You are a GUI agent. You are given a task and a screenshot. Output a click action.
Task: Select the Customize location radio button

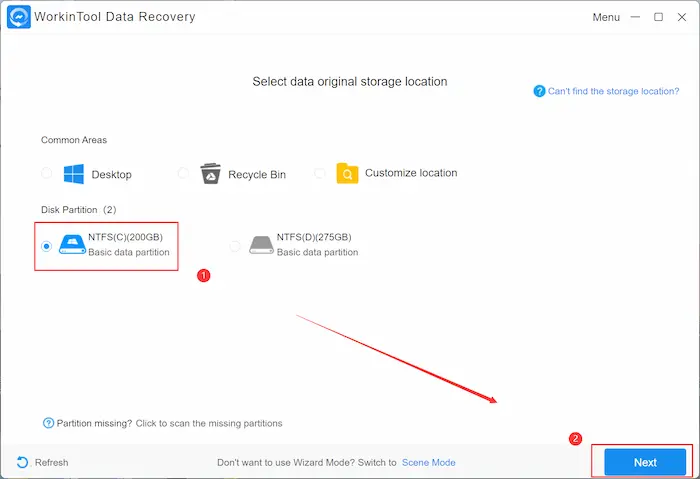point(320,173)
